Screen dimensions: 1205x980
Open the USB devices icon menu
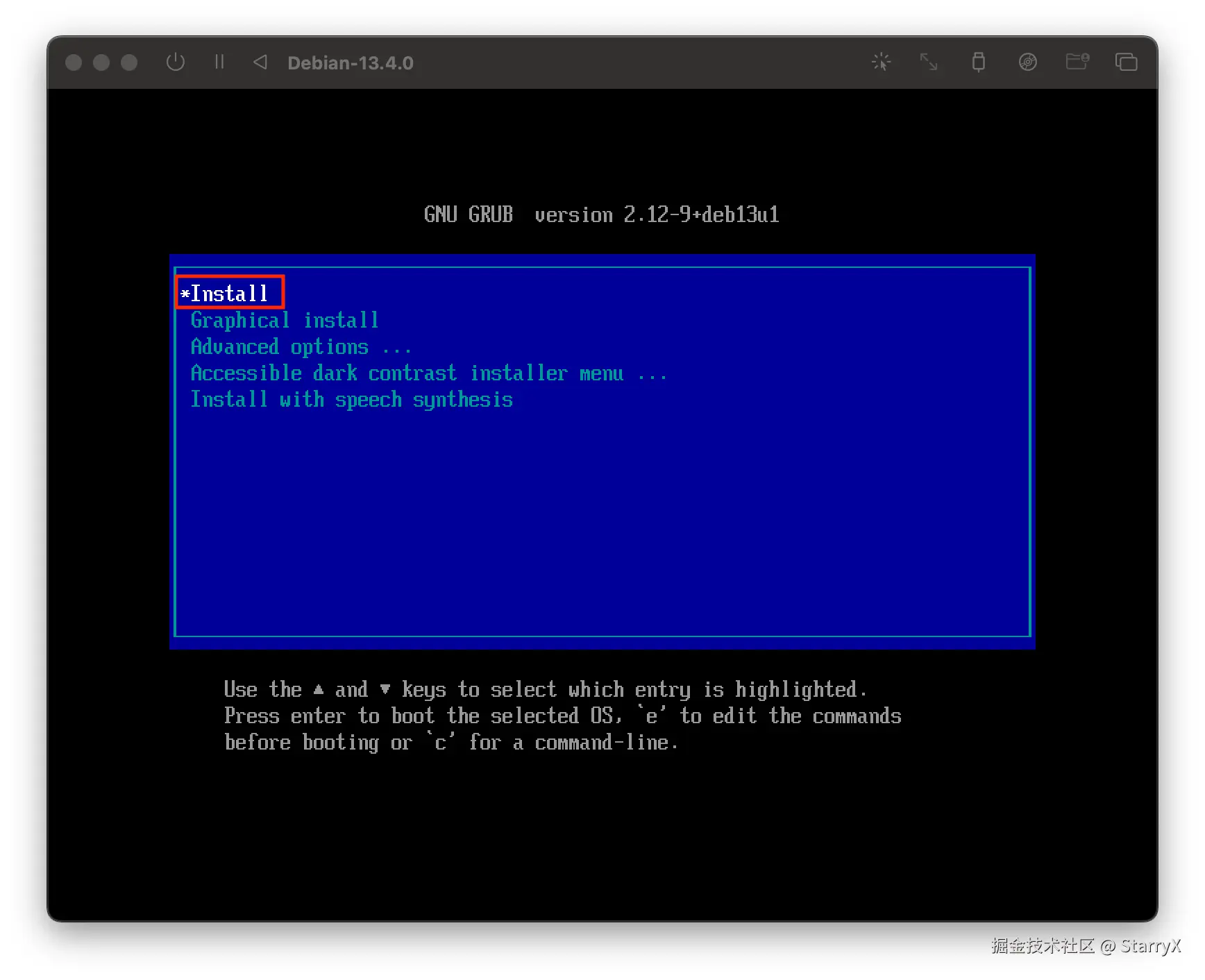(x=979, y=62)
